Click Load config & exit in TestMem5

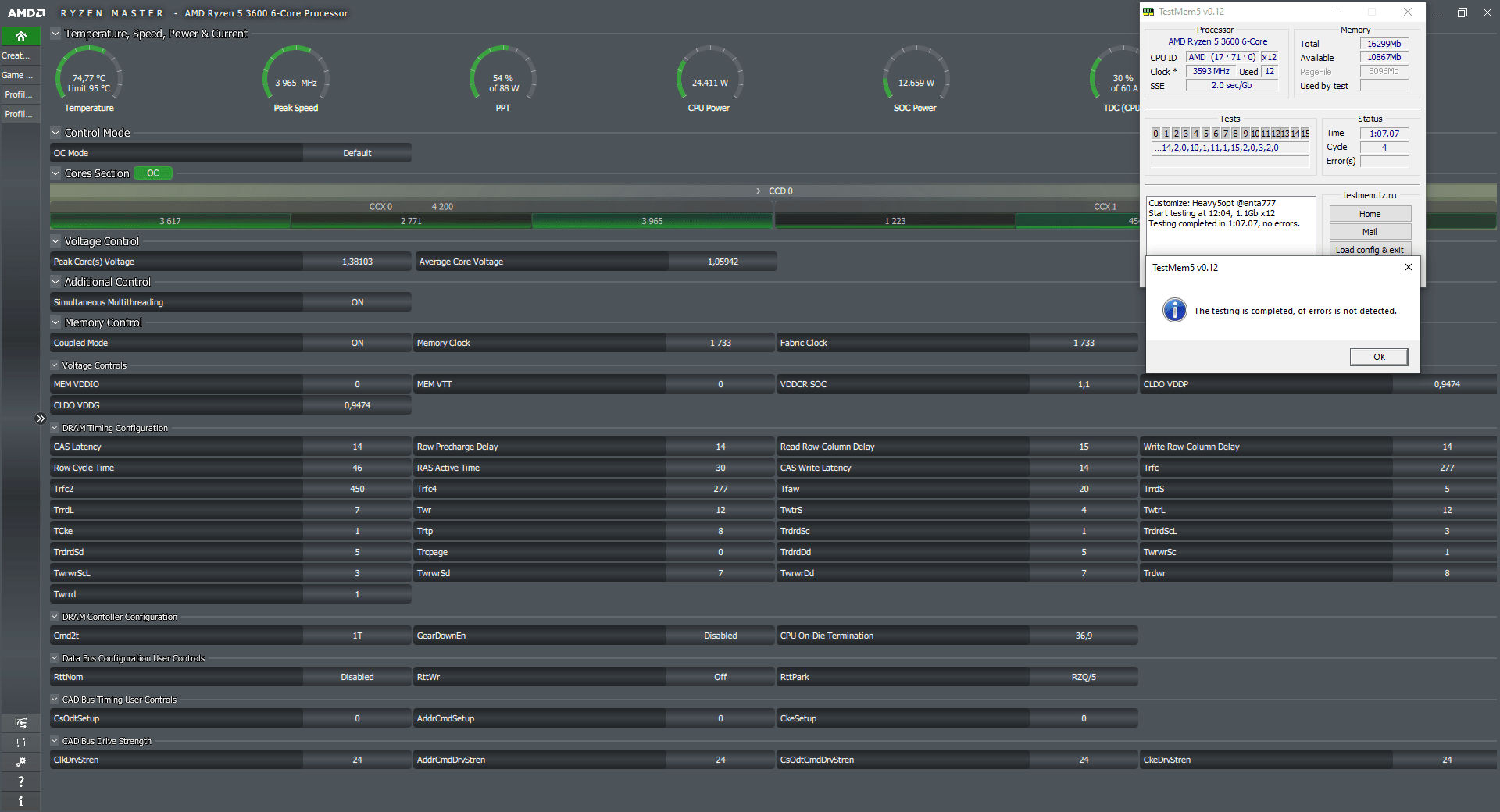pos(1370,250)
